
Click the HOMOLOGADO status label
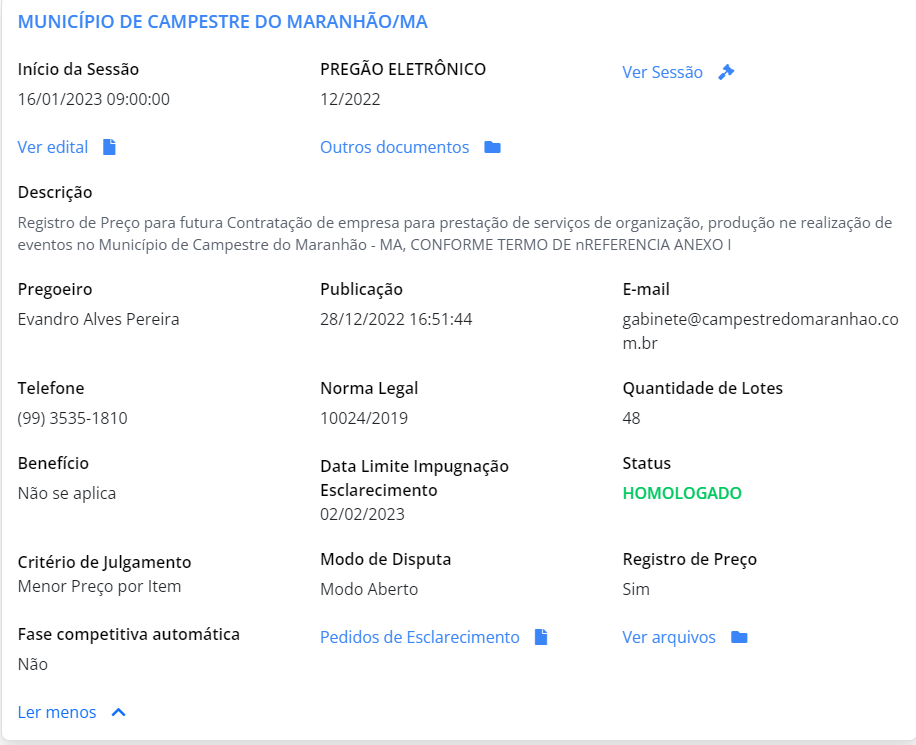point(682,493)
